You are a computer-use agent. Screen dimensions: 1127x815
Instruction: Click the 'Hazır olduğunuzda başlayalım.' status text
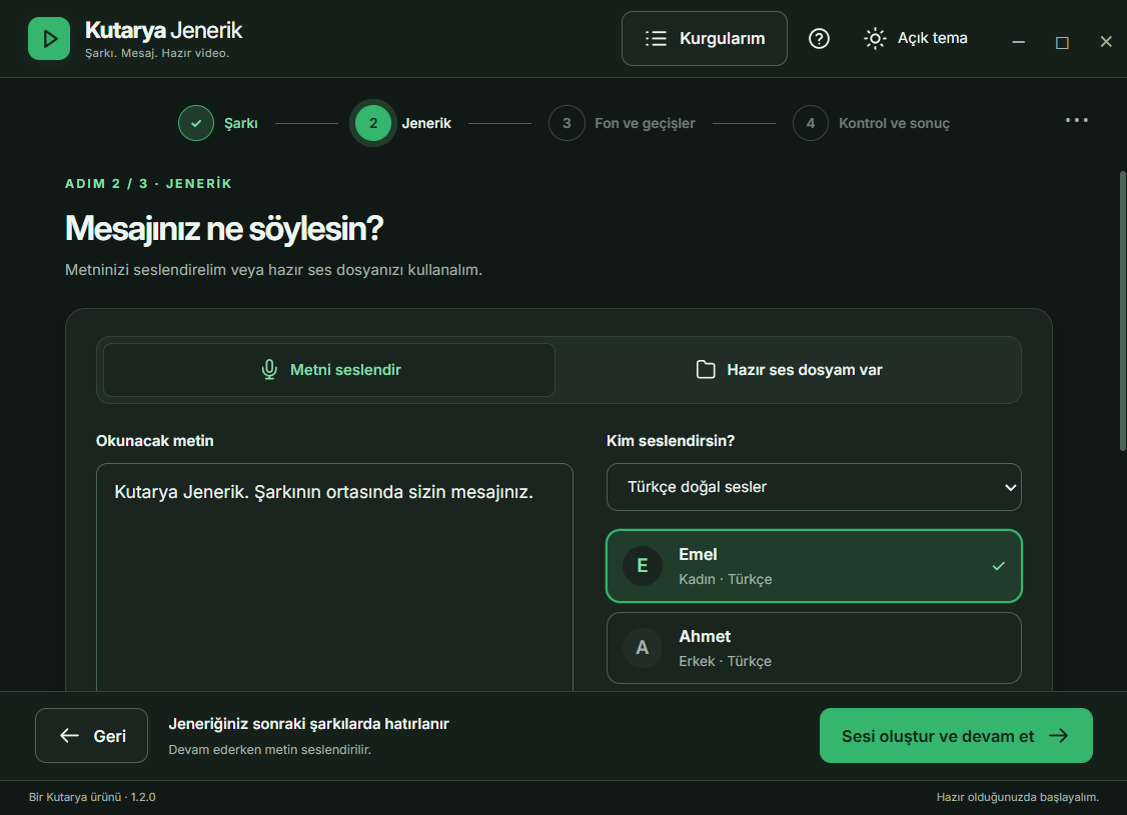[1018, 797]
